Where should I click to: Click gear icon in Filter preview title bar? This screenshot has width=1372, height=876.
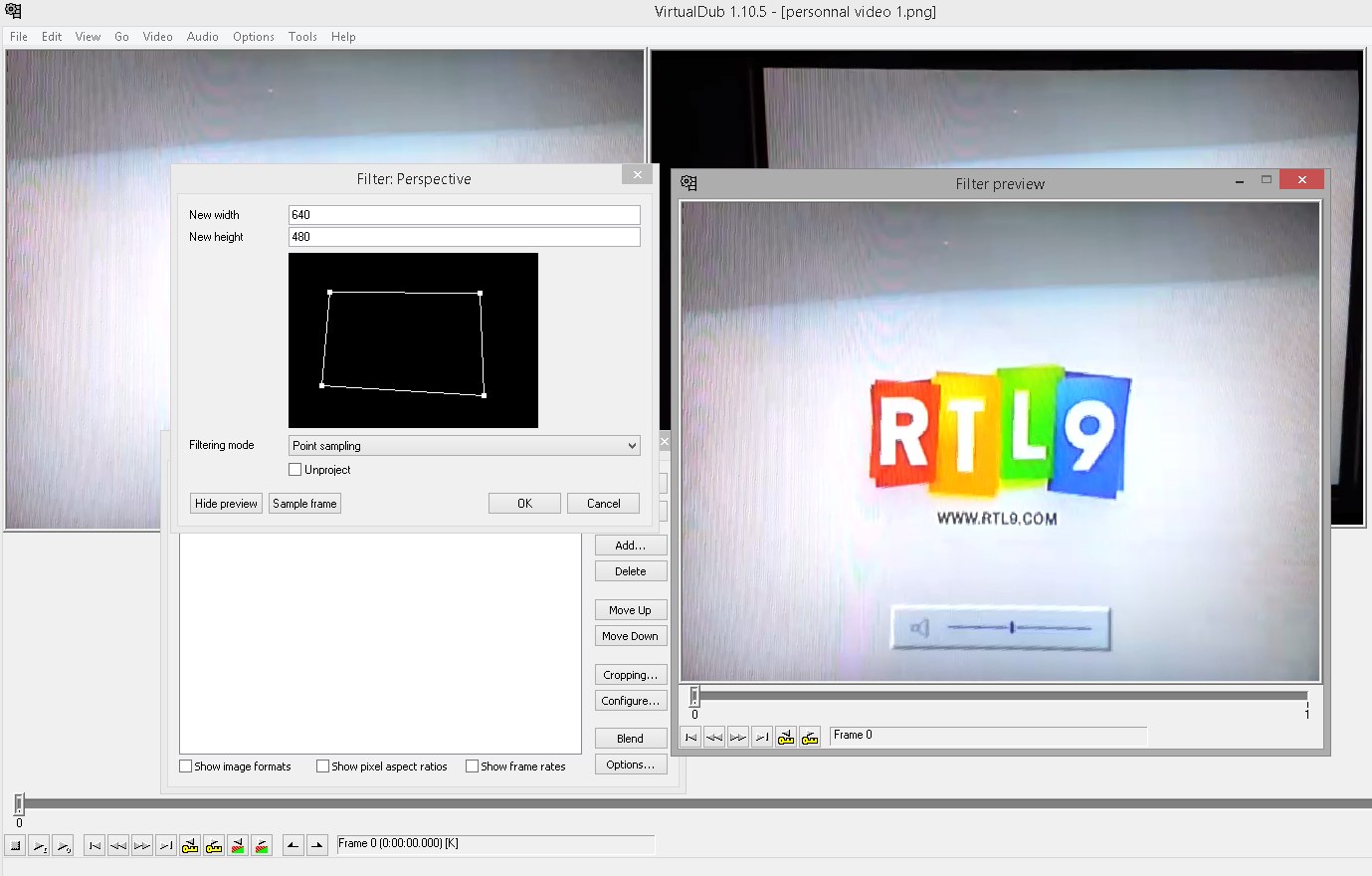coord(689,183)
